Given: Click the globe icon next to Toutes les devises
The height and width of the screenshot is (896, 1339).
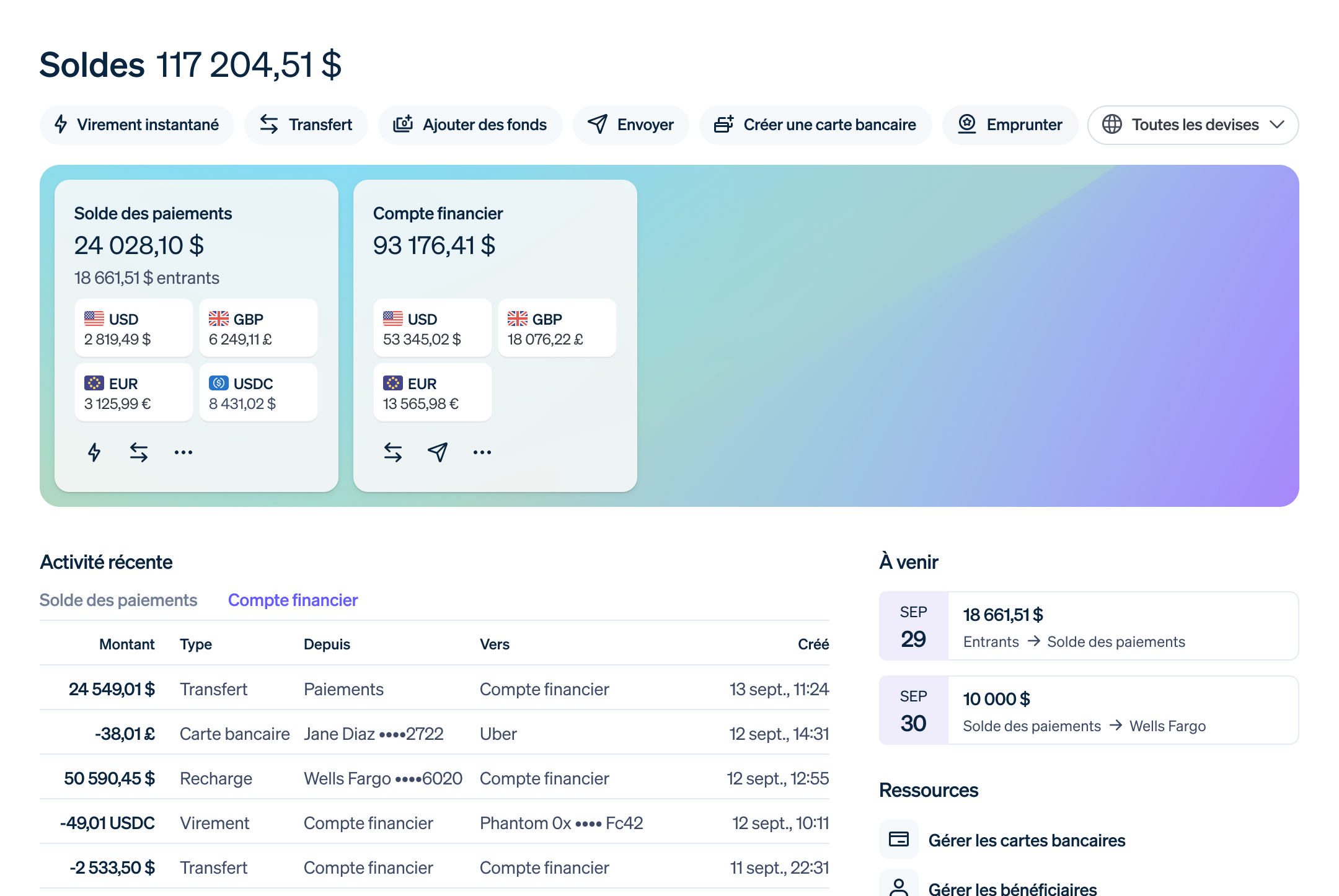Looking at the screenshot, I should pyautogui.click(x=1113, y=125).
